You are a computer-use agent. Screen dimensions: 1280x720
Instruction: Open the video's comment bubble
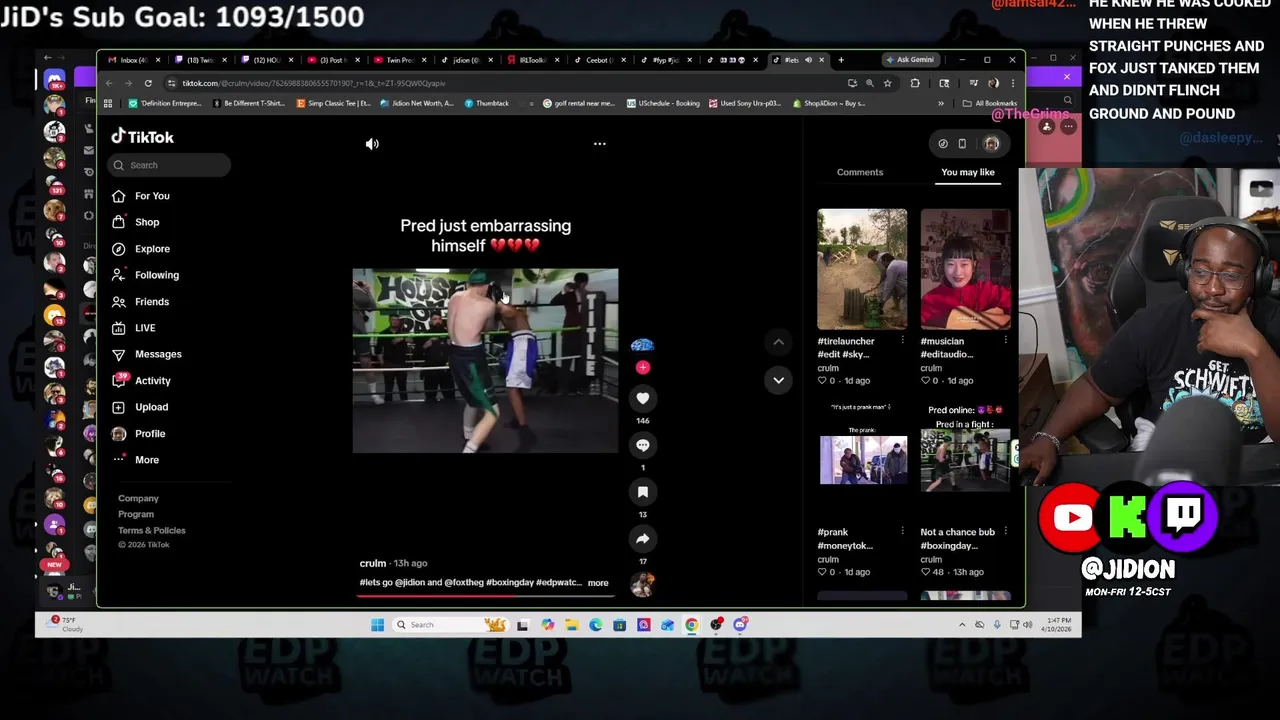click(643, 445)
